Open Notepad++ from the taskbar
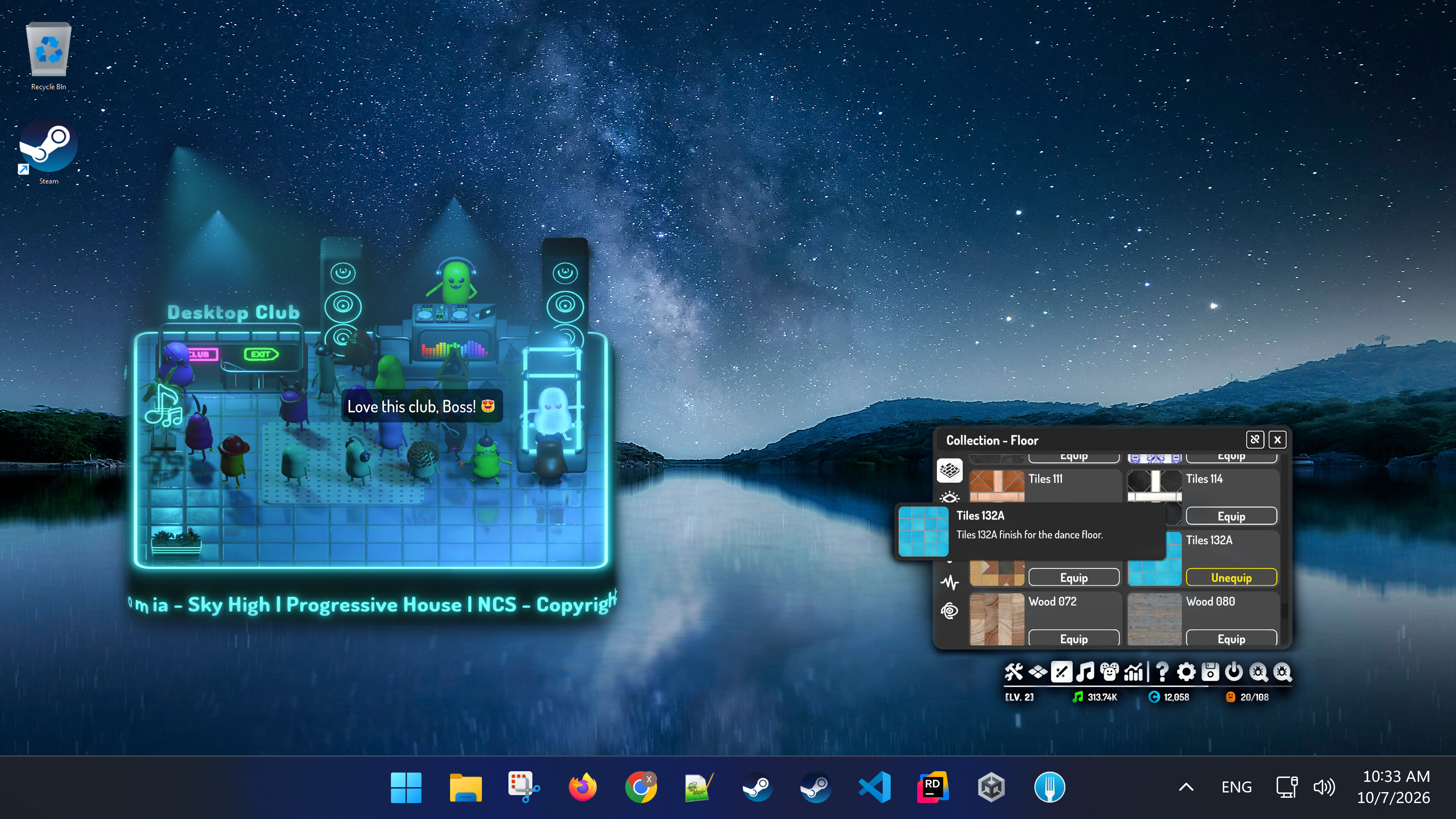 tap(698, 788)
